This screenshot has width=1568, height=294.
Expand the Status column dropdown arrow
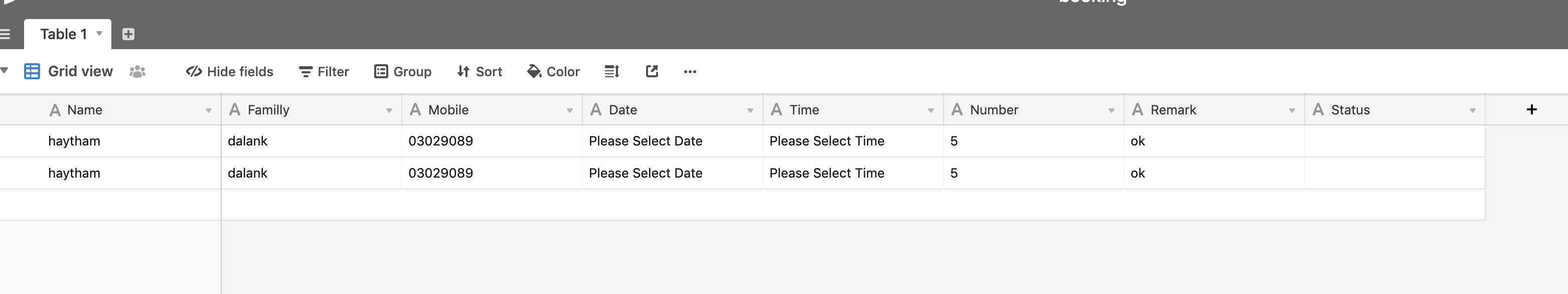point(1472,110)
